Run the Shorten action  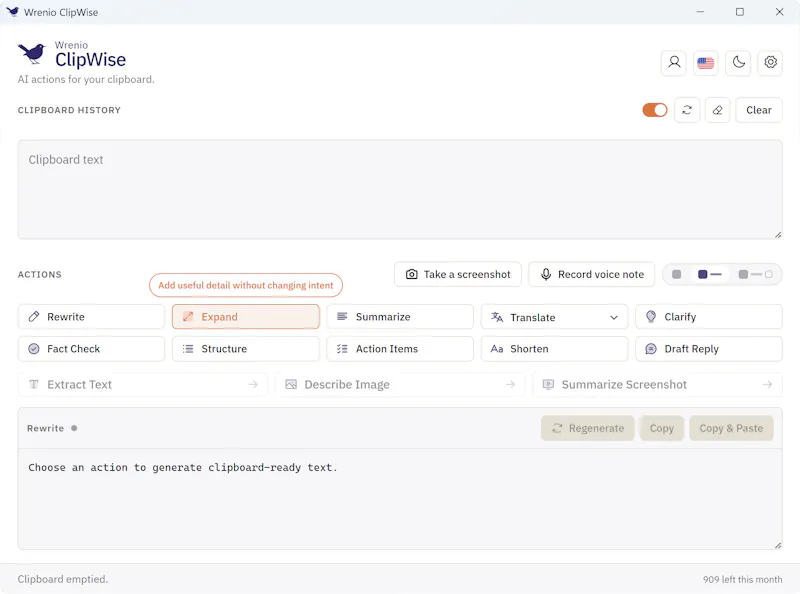tap(554, 349)
